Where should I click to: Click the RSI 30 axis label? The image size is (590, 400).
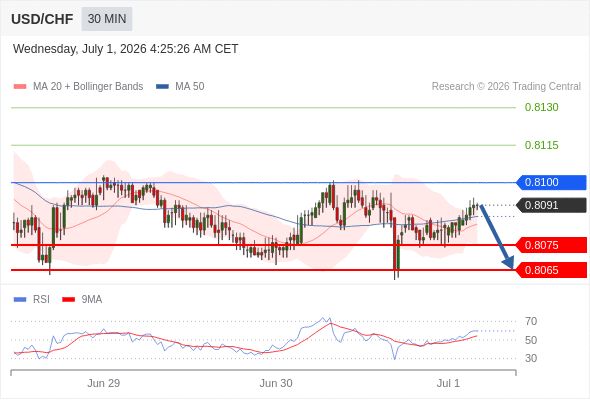(x=531, y=358)
